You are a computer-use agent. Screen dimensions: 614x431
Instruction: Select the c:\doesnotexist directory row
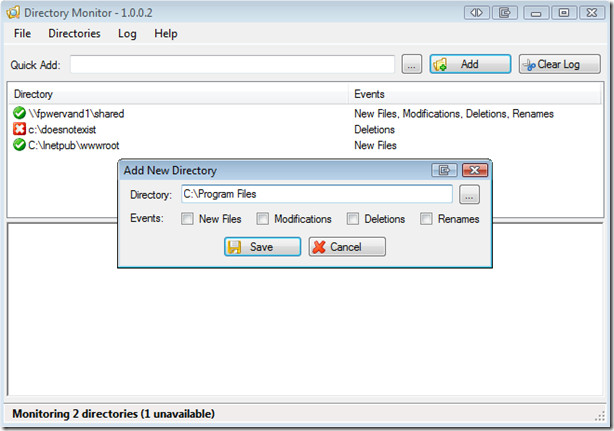point(305,130)
